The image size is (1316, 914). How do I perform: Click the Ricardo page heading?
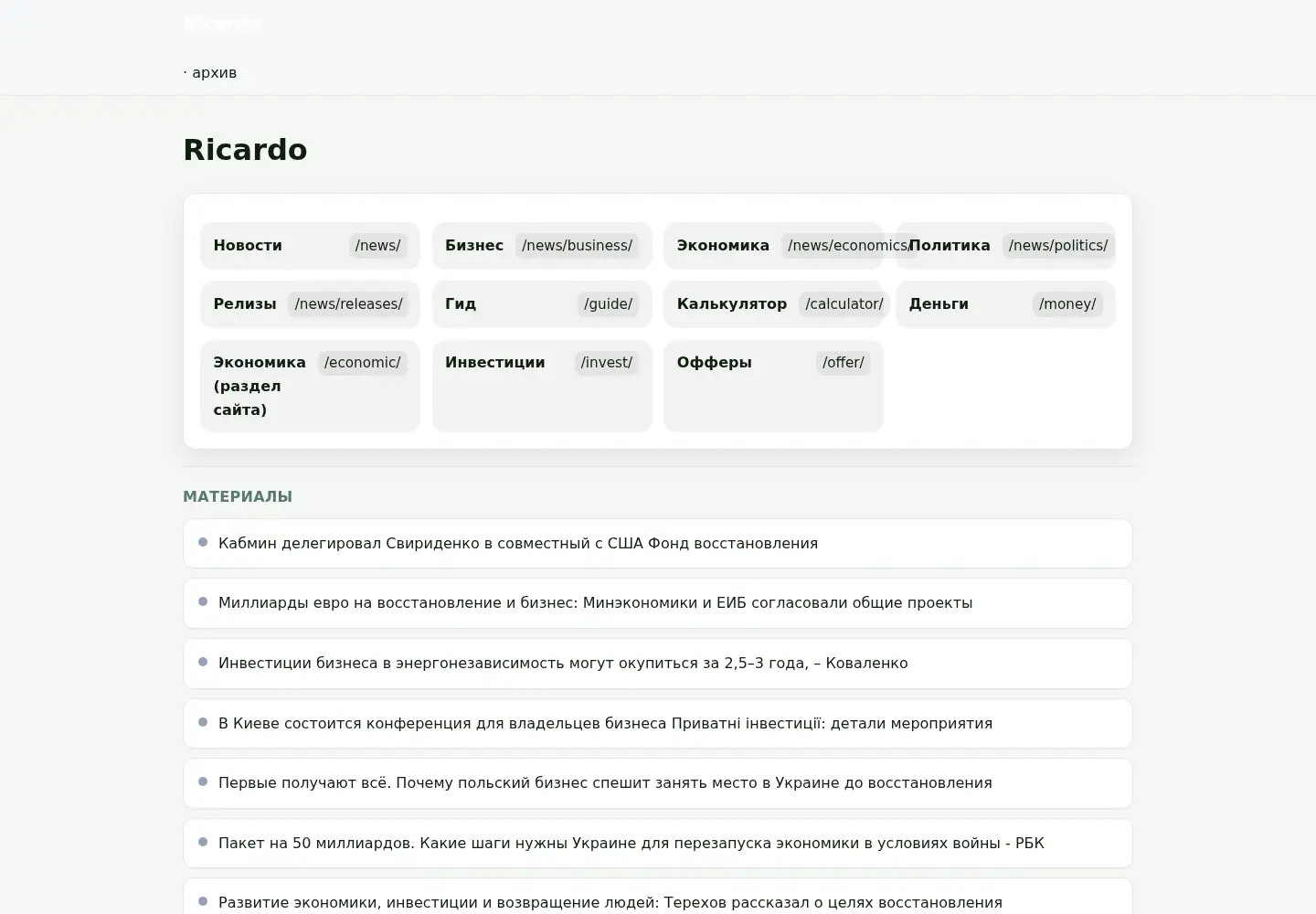(x=245, y=150)
